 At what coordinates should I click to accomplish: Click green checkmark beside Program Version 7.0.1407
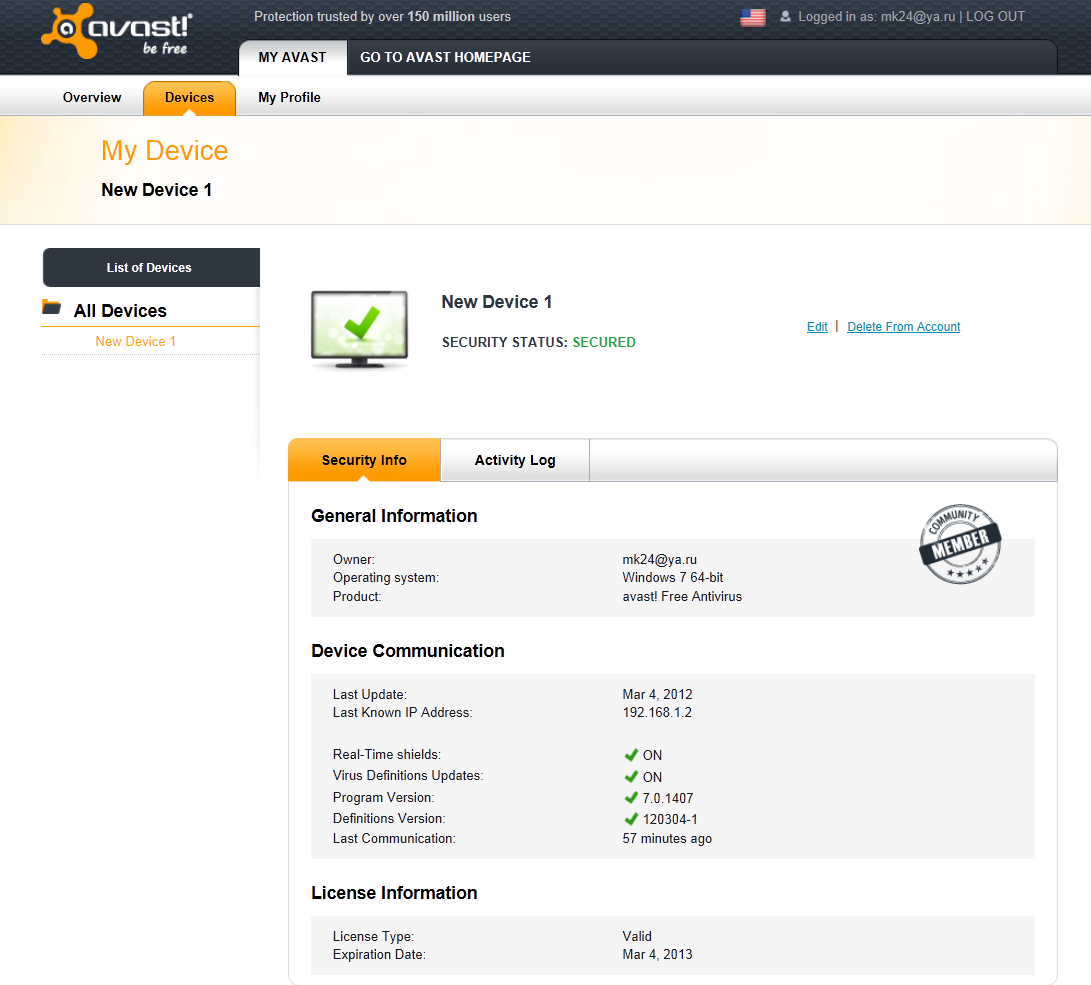[631, 797]
